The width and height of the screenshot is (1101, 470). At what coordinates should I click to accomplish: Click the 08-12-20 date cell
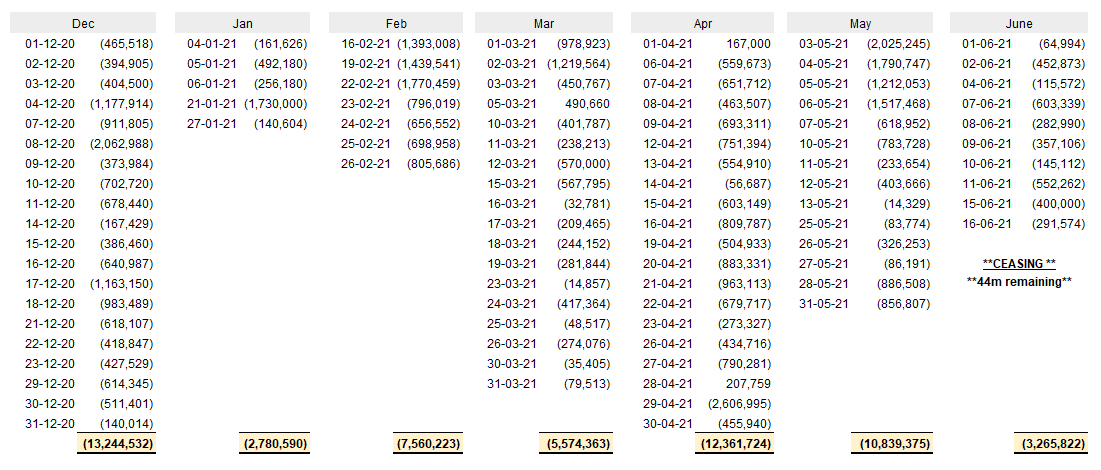[x=50, y=144]
